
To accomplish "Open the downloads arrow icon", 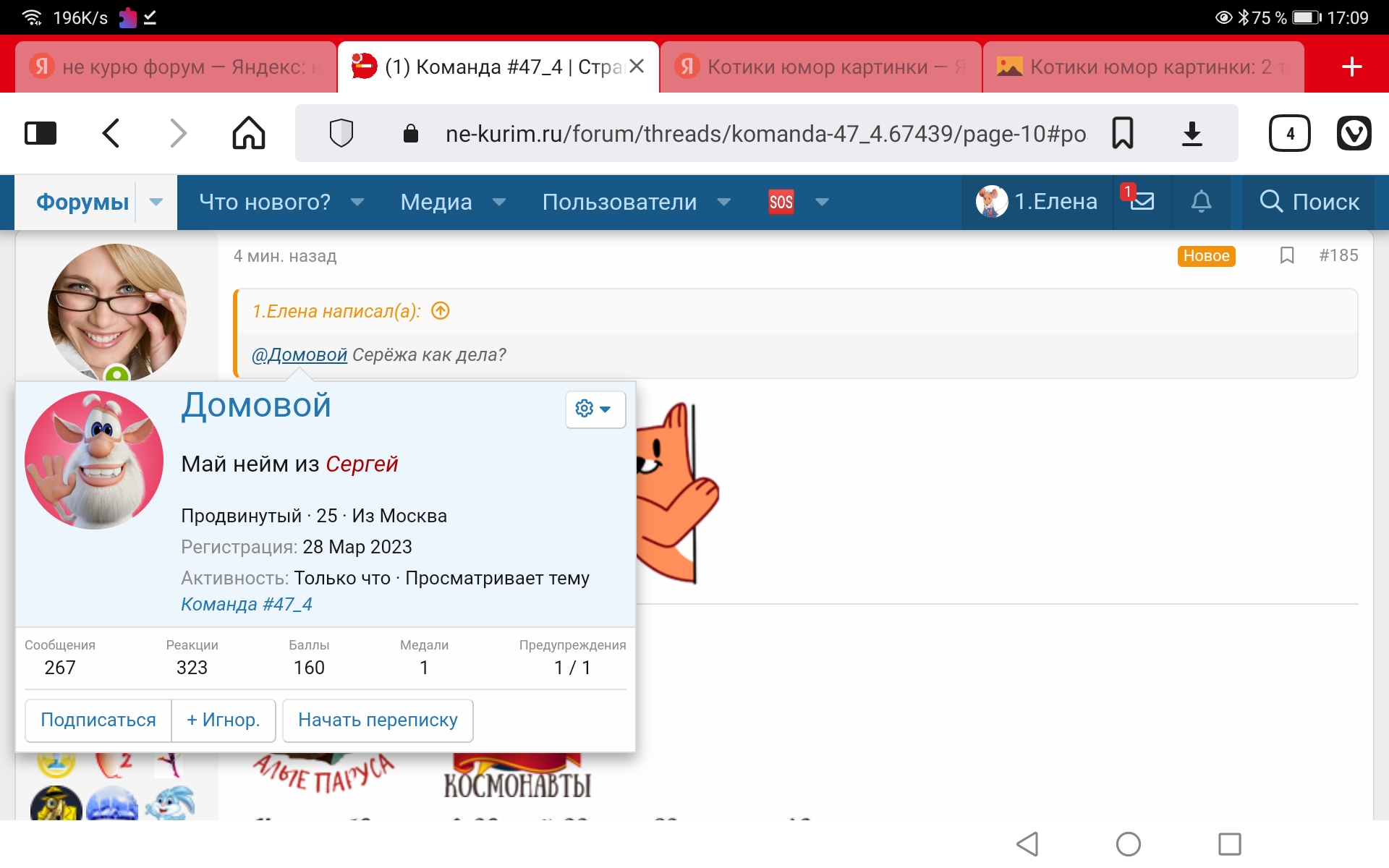I will tap(1192, 133).
